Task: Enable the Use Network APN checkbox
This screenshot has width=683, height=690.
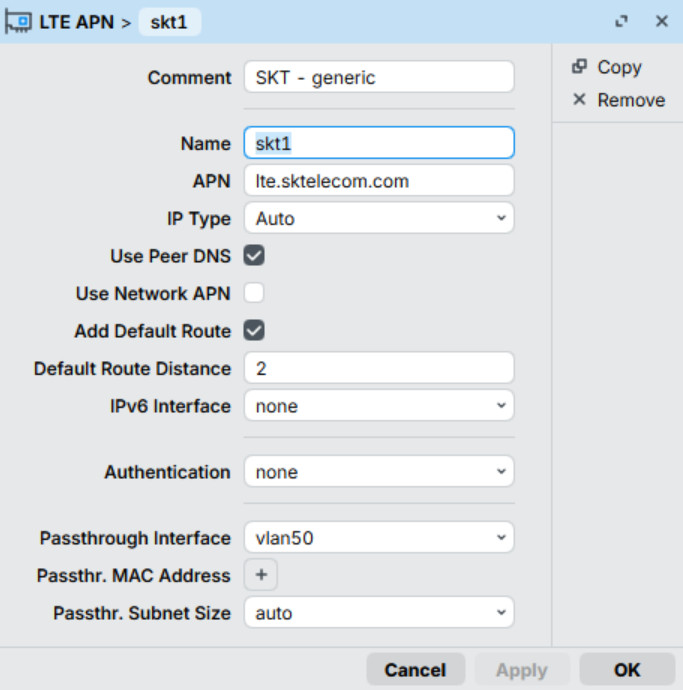Action: click(x=255, y=293)
